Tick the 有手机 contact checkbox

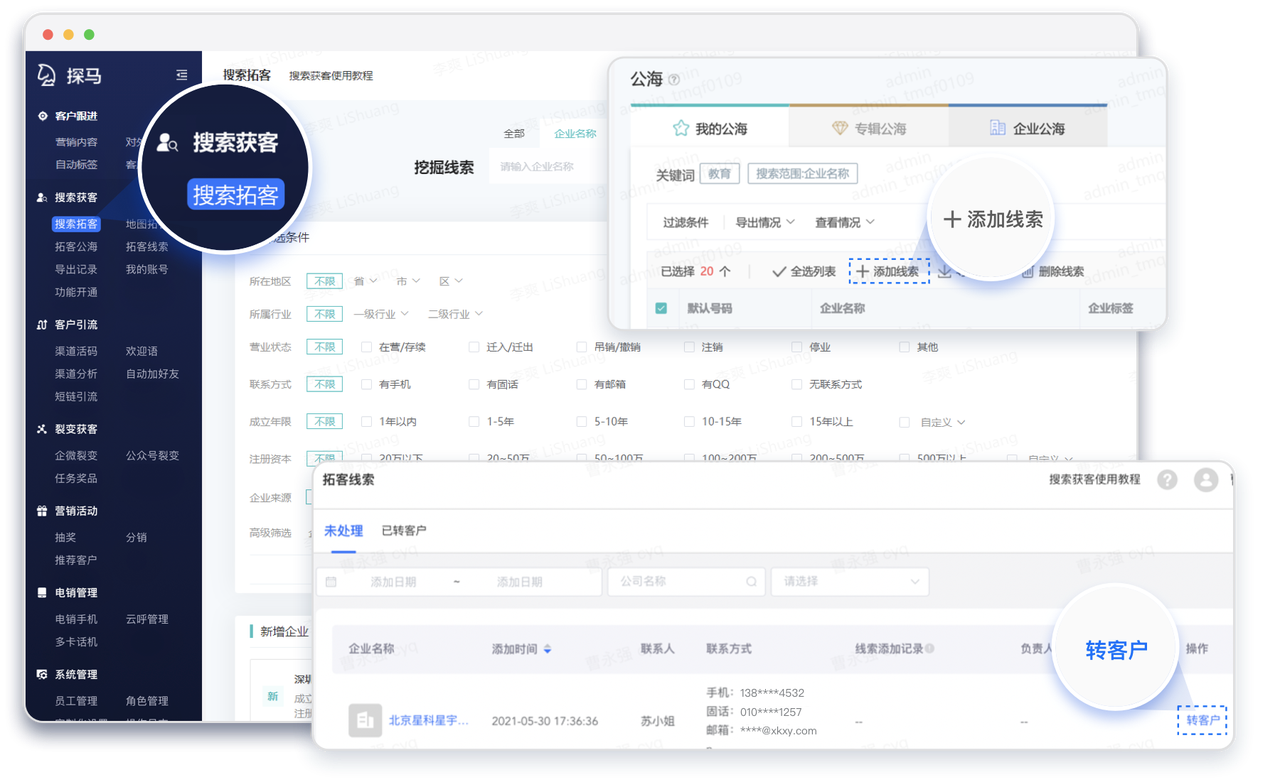366,384
